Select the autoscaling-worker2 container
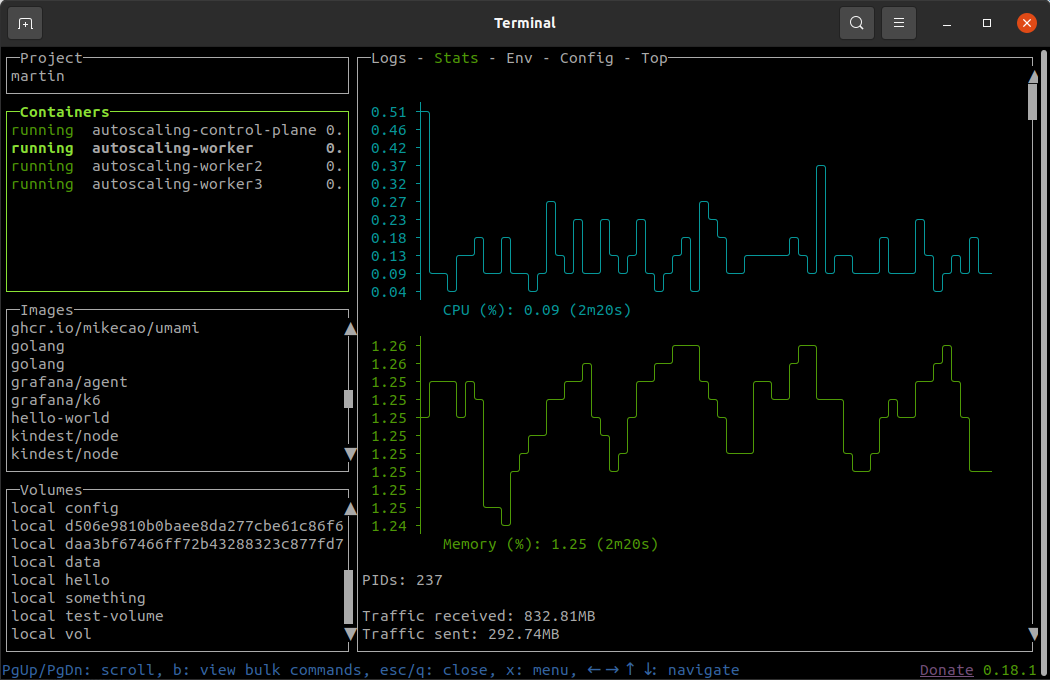 177,166
